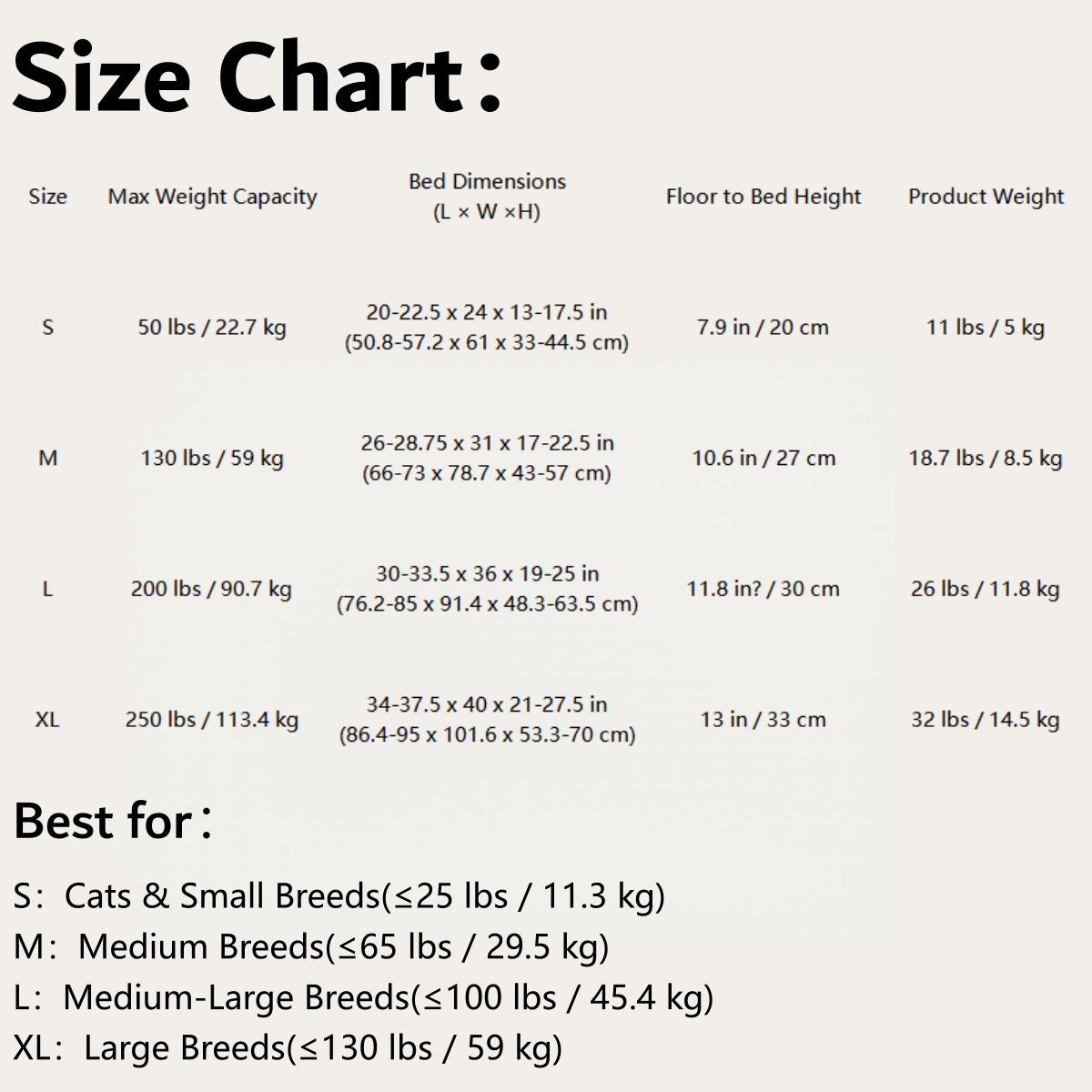Image resolution: width=1092 pixels, height=1092 pixels.
Task: Select the "Medium-Large Breeds" recommendation line
Action: 363,997
